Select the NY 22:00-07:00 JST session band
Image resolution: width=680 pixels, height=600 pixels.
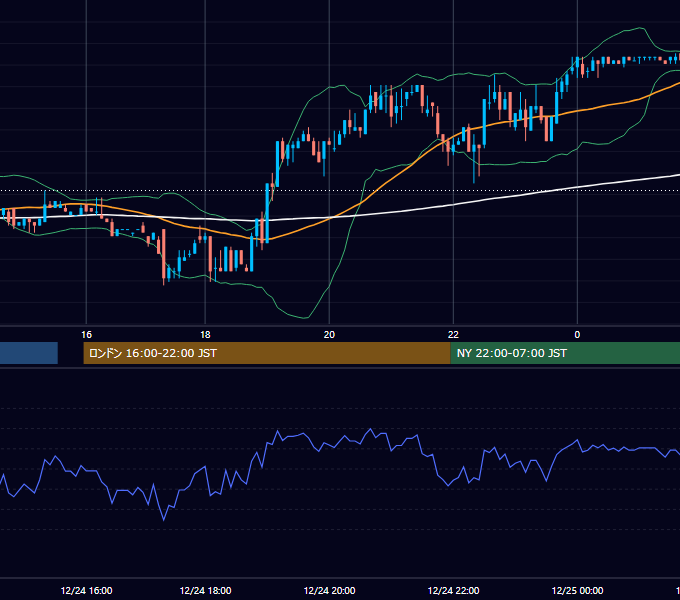pos(565,353)
